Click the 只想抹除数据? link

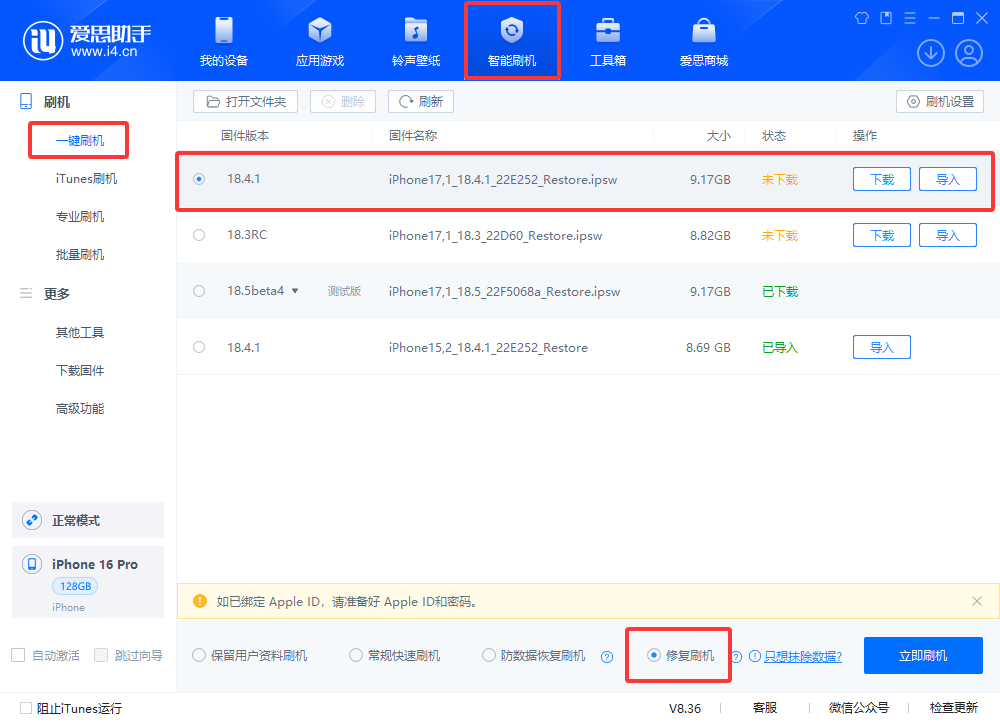pos(802,656)
